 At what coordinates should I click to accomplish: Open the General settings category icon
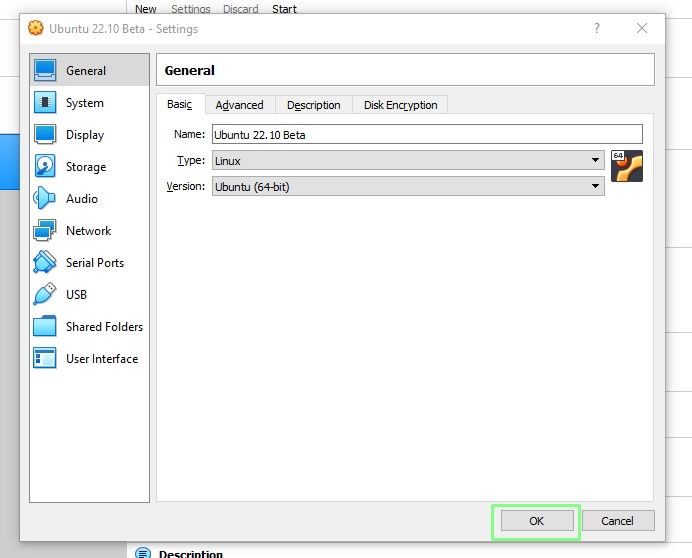45,71
